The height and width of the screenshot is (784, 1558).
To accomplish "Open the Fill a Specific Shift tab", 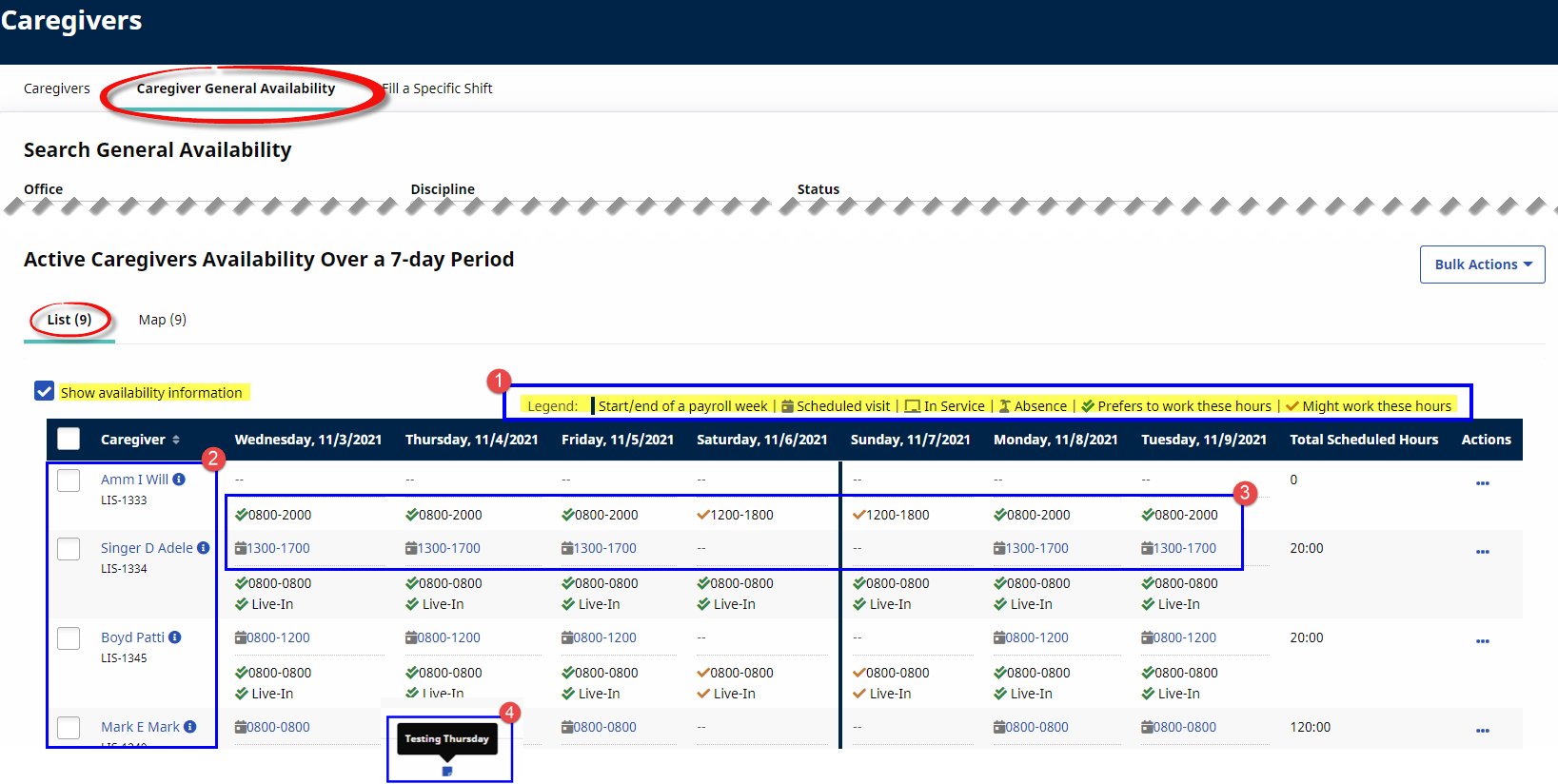I will (438, 88).
